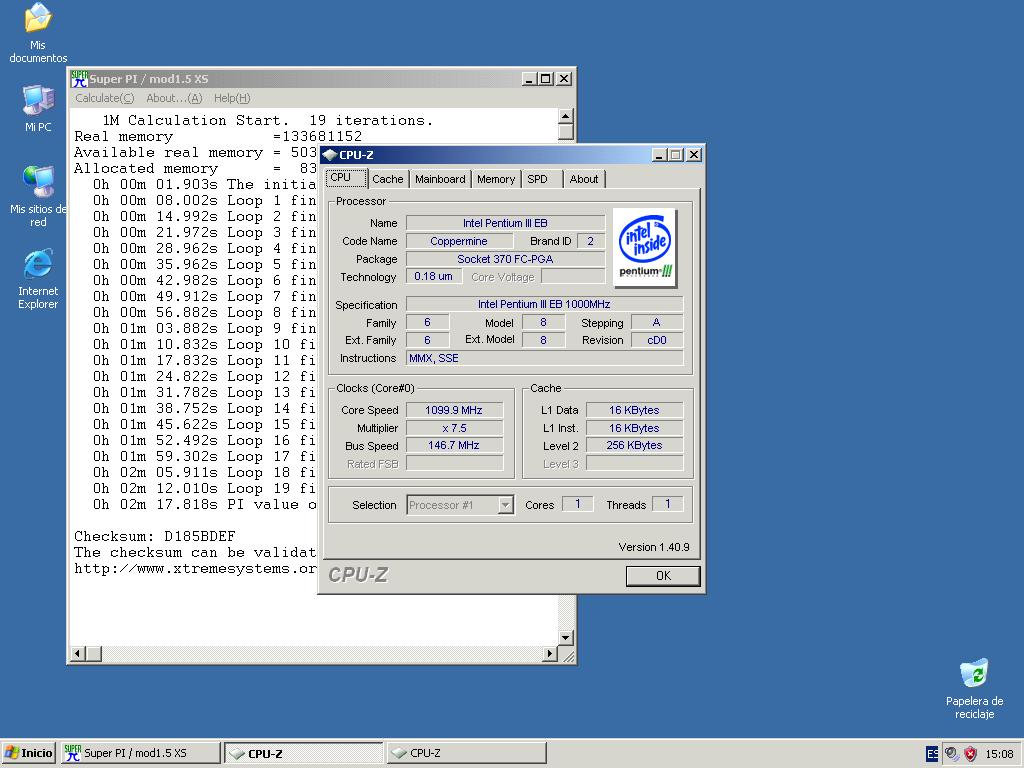Click Super PI vertical scrollbar down arrow

(x=566, y=637)
